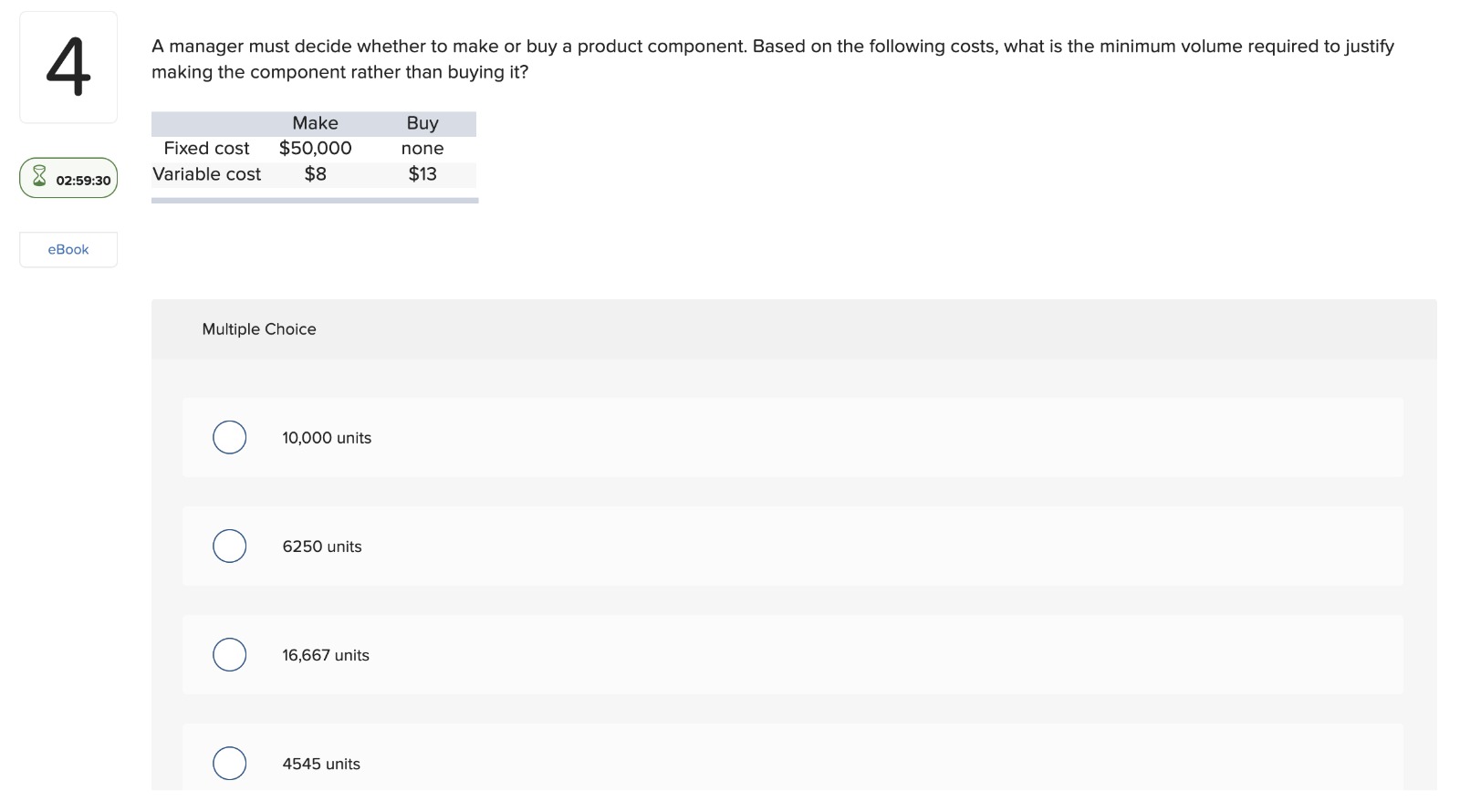The image size is (1460, 812).
Task: Click the question prompt text
Action: (x=772, y=58)
